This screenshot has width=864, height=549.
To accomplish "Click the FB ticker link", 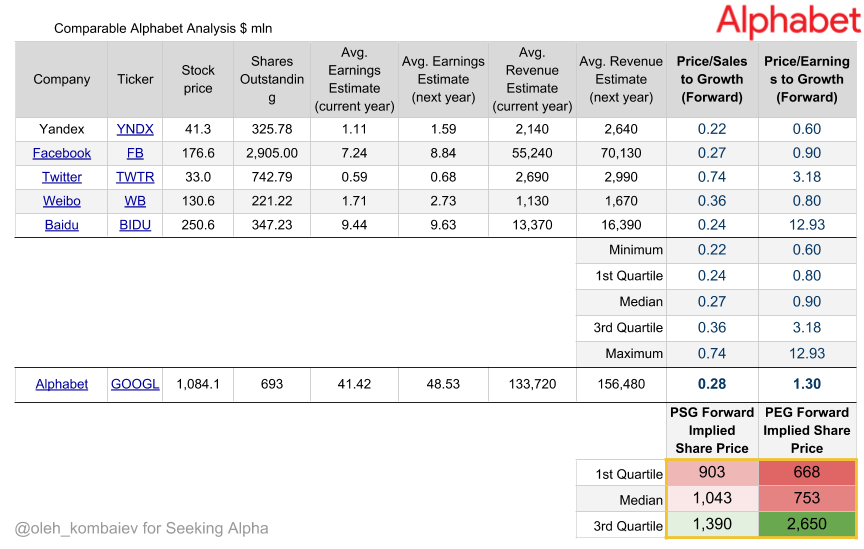I will [135, 153].
